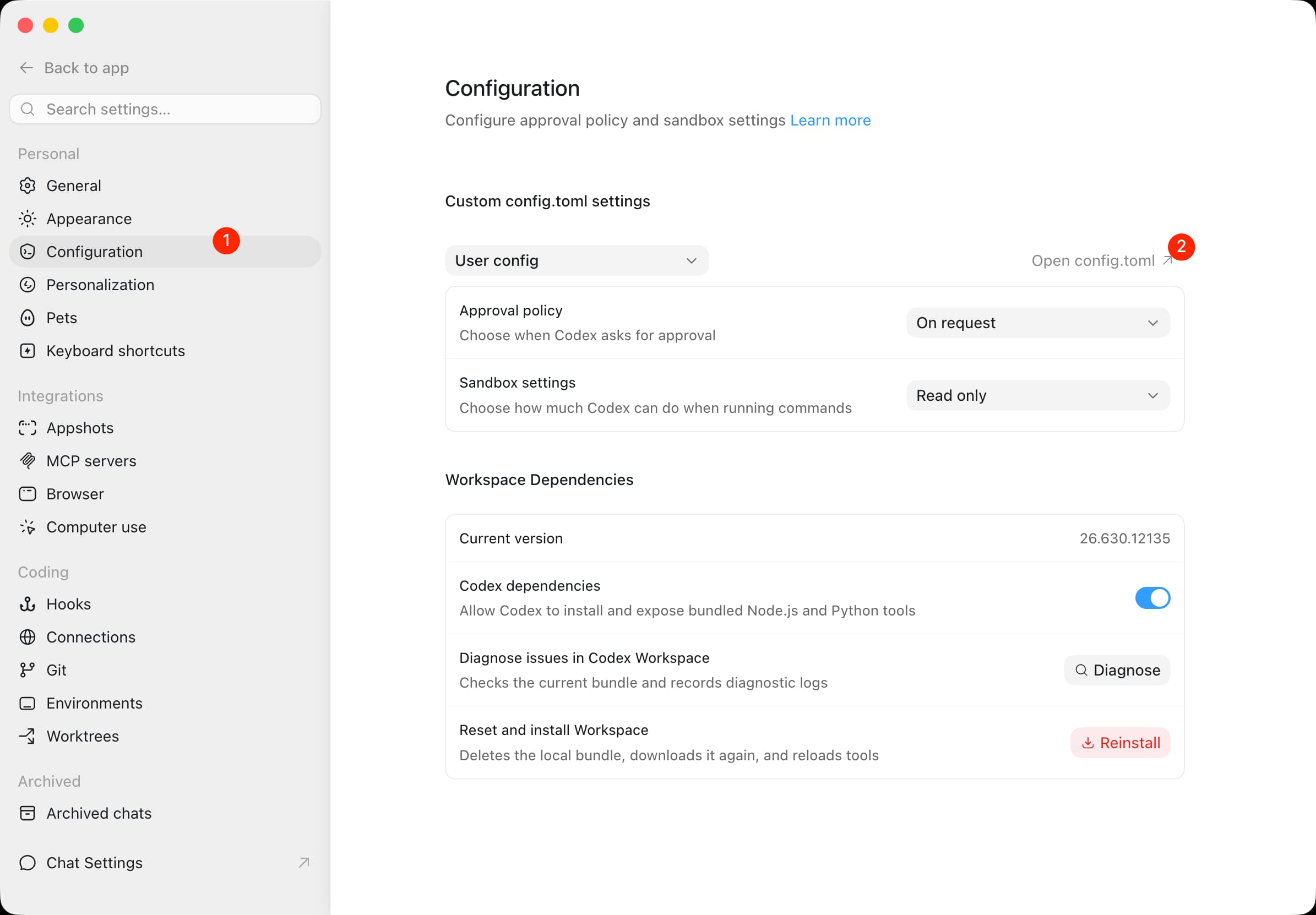Click the Hooks anchor icon

[x=28, y=604]
